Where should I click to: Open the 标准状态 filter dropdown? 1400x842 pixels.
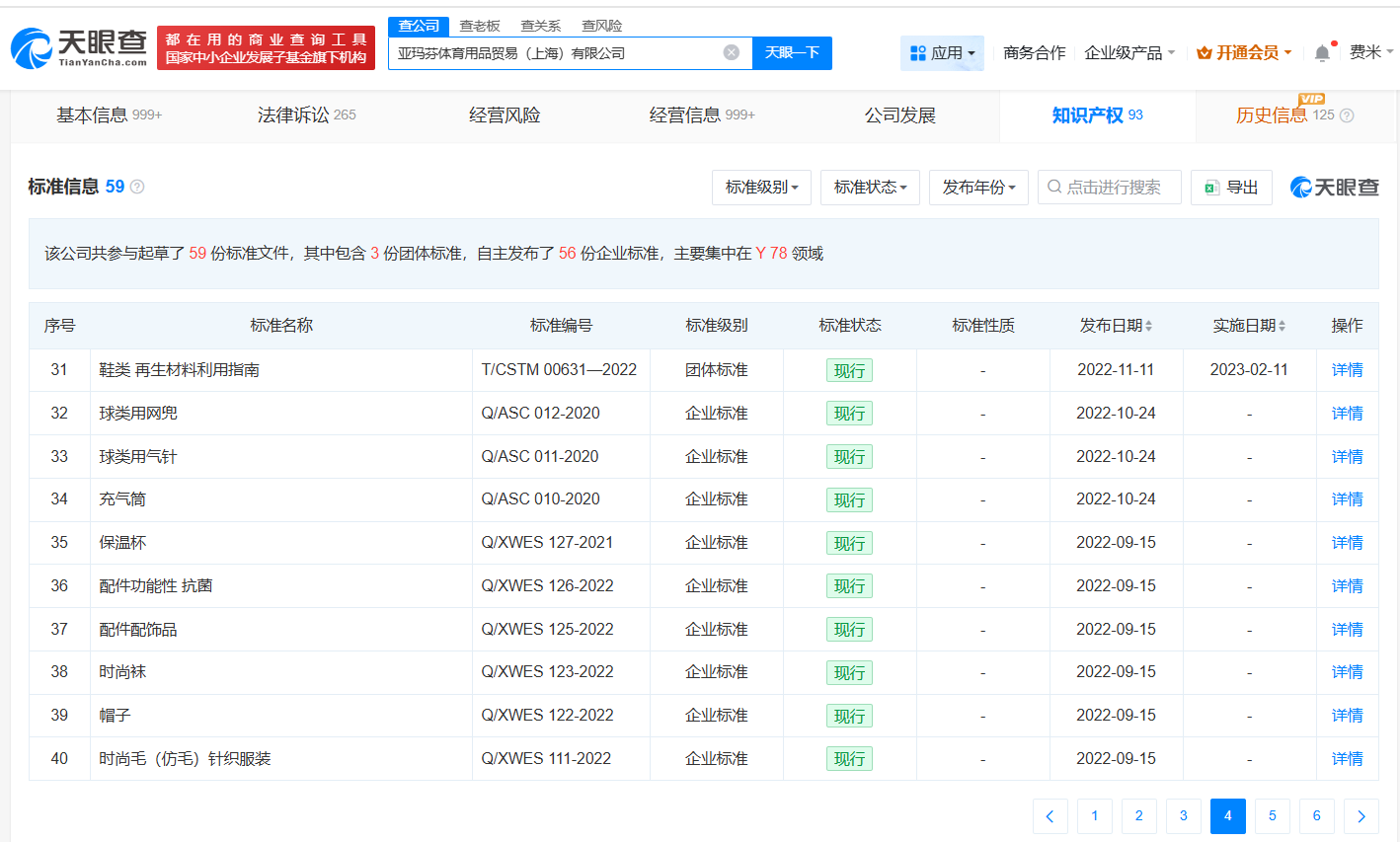coord(870,187)
